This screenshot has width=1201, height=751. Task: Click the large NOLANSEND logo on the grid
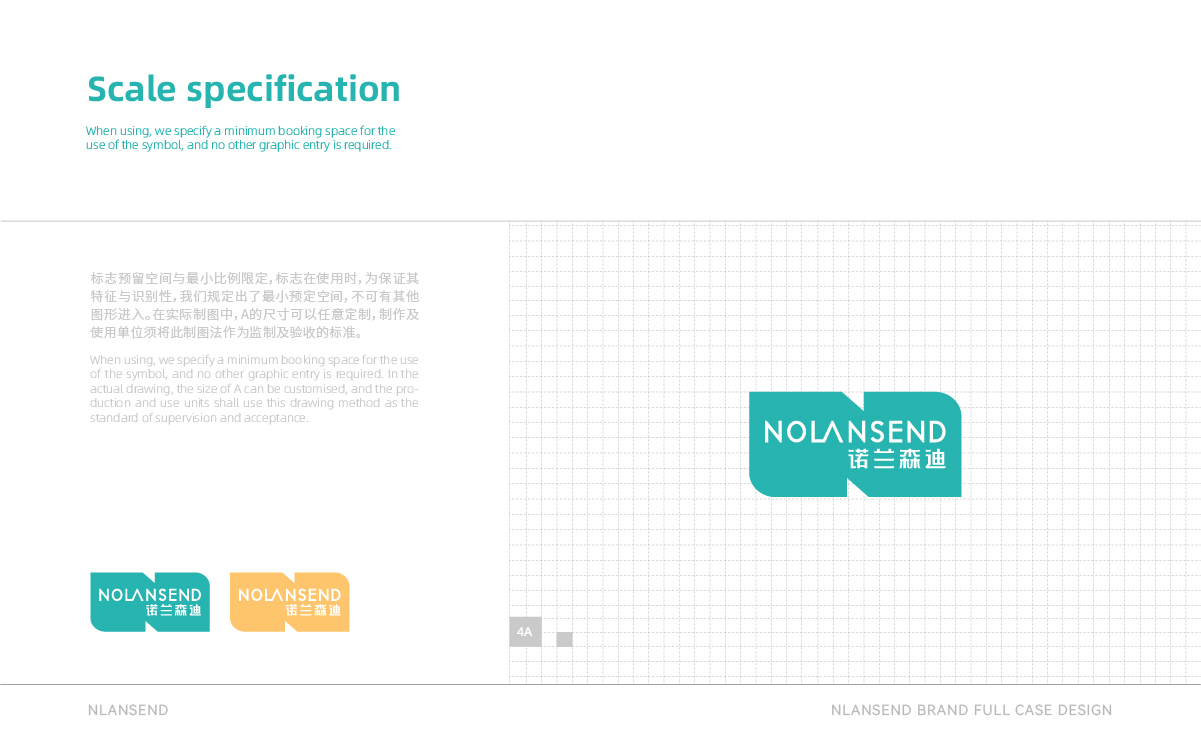click(855, 444)
